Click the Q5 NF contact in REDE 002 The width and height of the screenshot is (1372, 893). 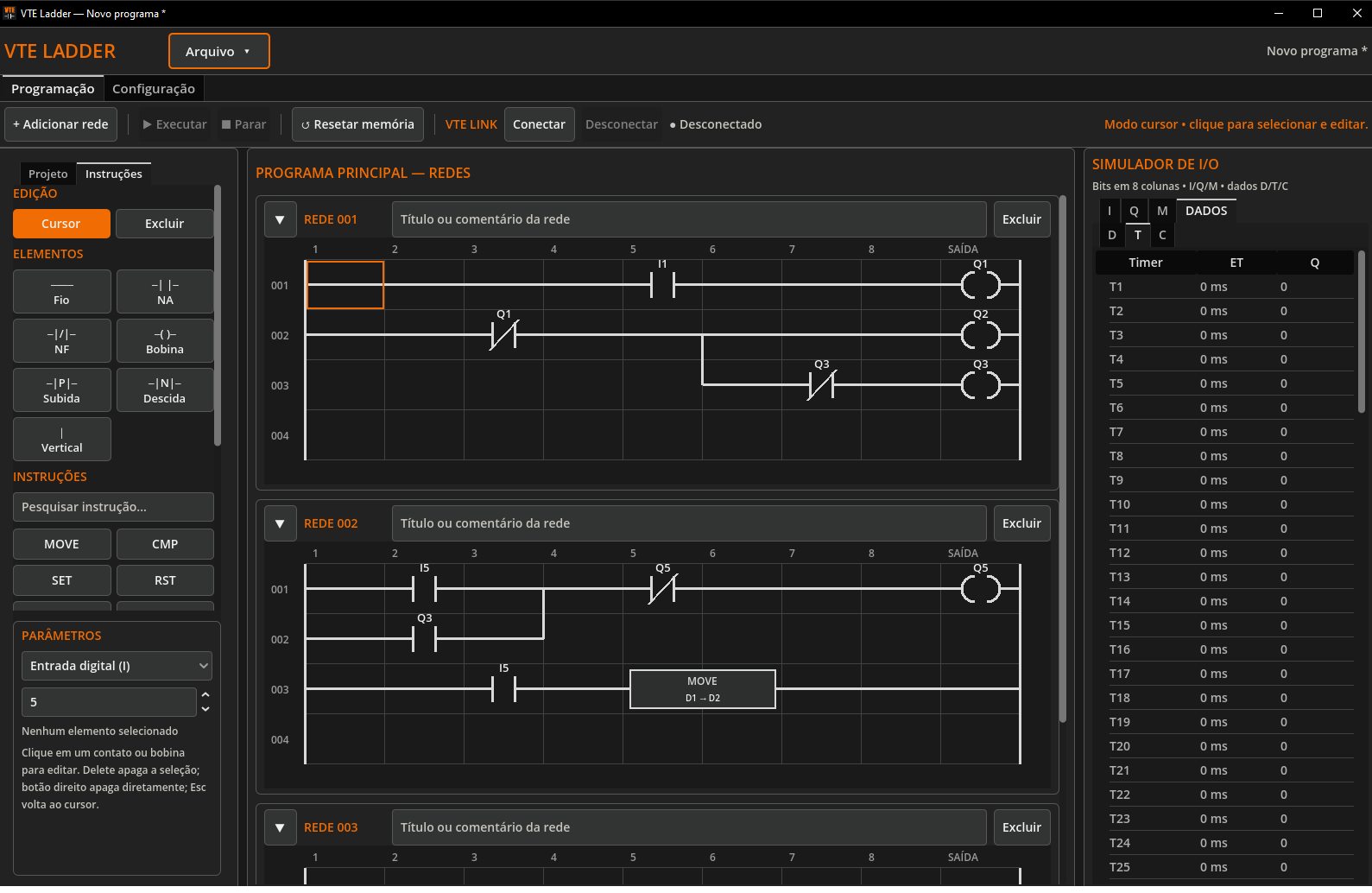click(662, 588)
